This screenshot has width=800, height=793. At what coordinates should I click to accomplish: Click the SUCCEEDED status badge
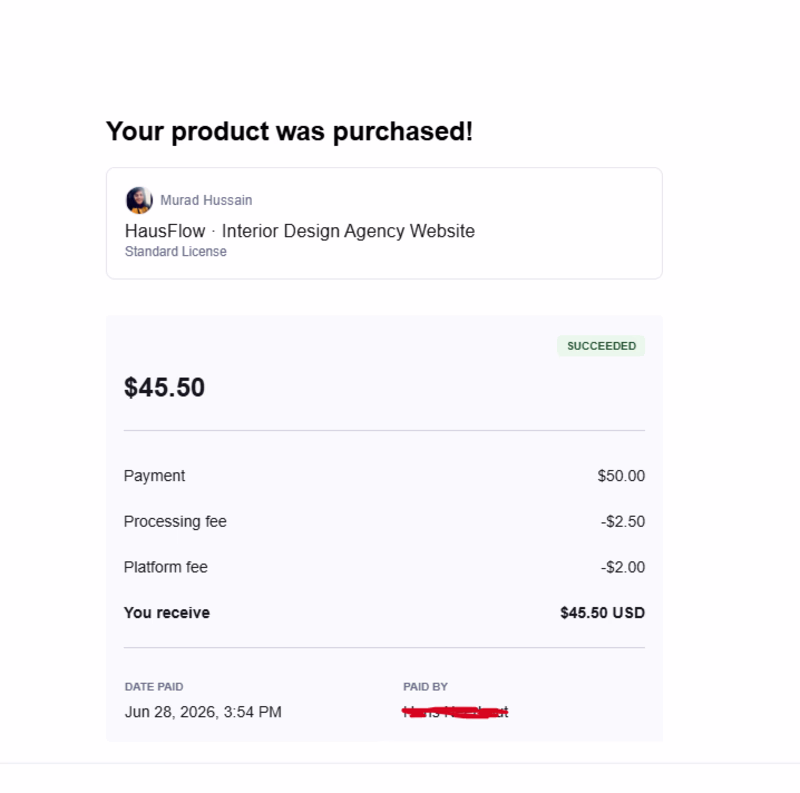(x=601, y=346)
